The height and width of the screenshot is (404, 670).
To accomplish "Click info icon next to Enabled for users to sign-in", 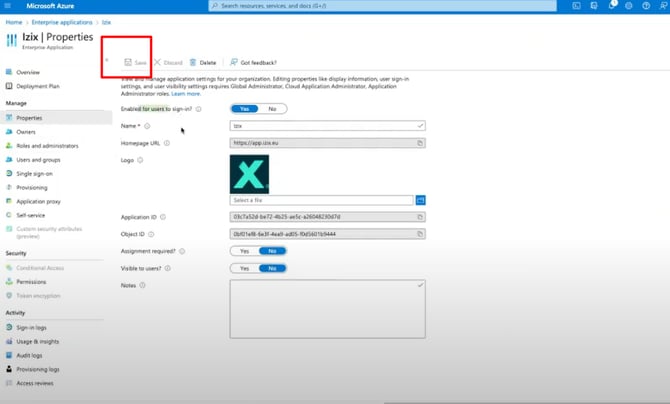I will click(198, 109).
